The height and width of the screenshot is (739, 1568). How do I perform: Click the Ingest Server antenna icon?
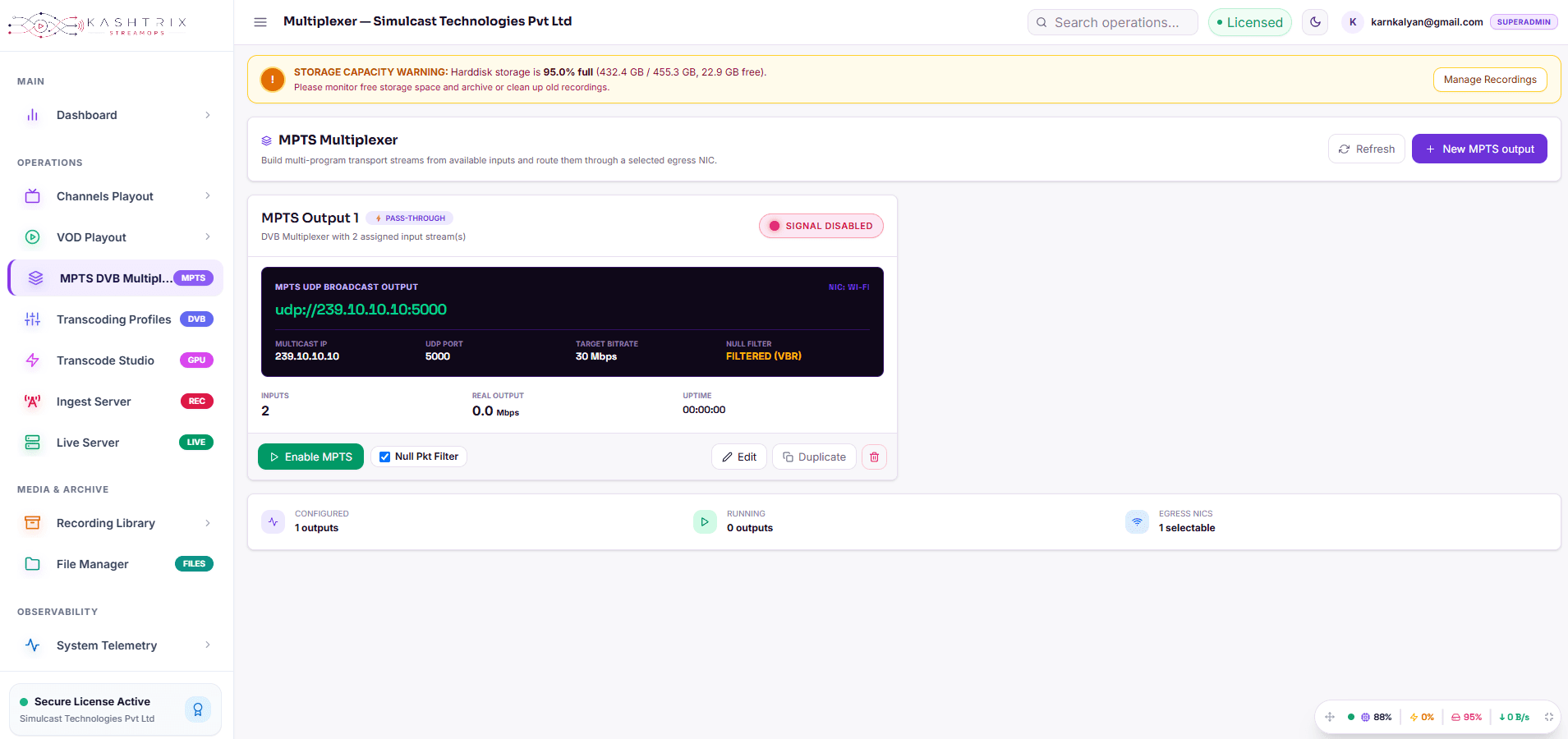pyautogui.click(x=33, y=402)
